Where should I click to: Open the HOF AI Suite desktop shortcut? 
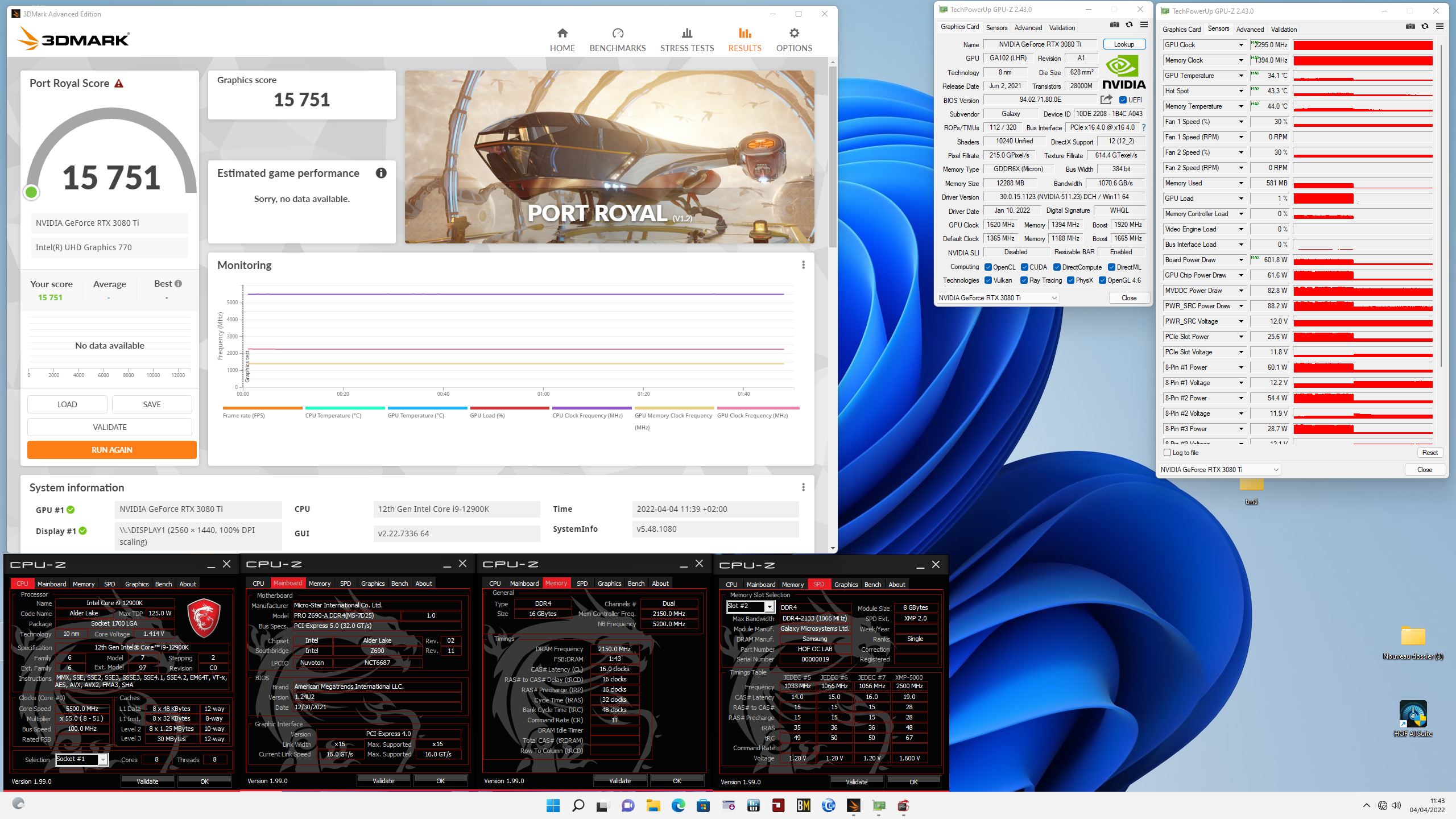[x=1413, y=719]
